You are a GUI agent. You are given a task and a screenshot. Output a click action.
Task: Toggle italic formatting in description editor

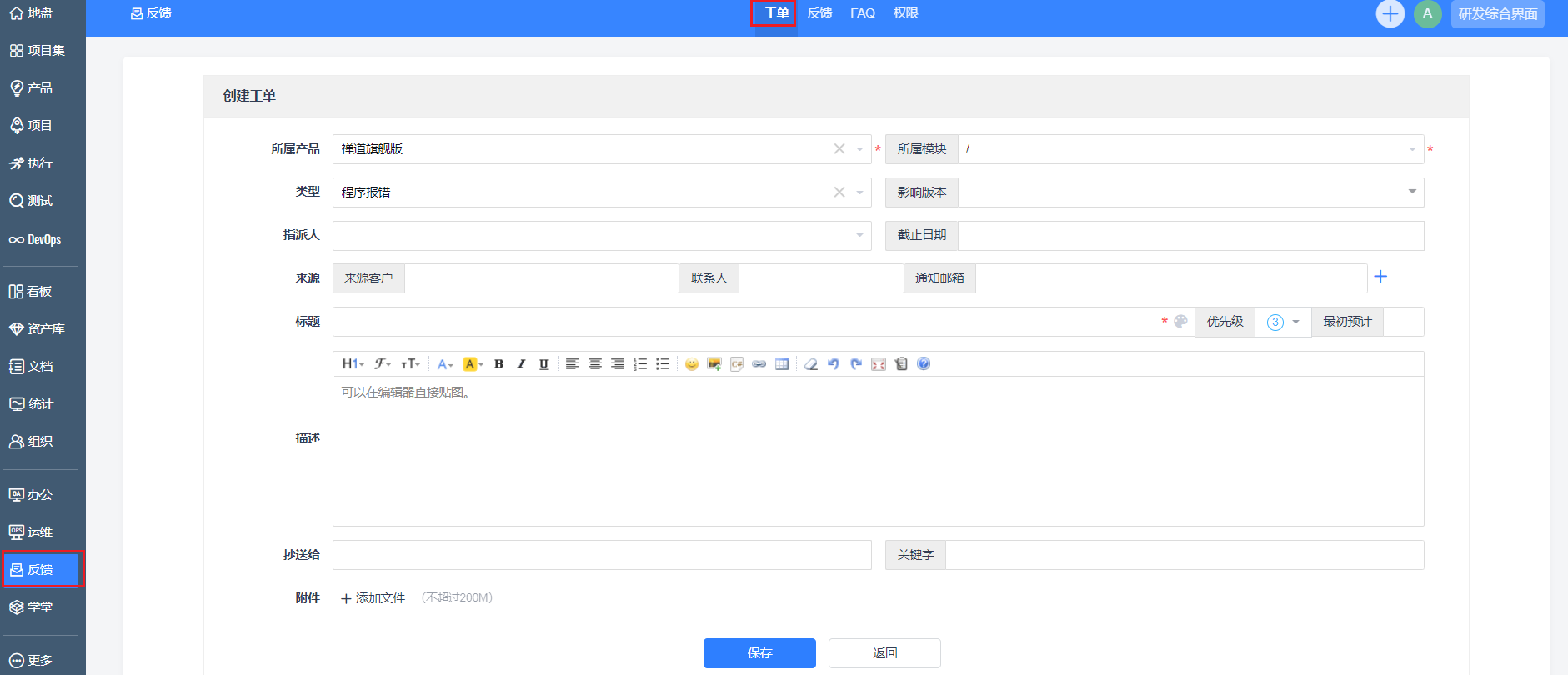click(x=521, y=364)
